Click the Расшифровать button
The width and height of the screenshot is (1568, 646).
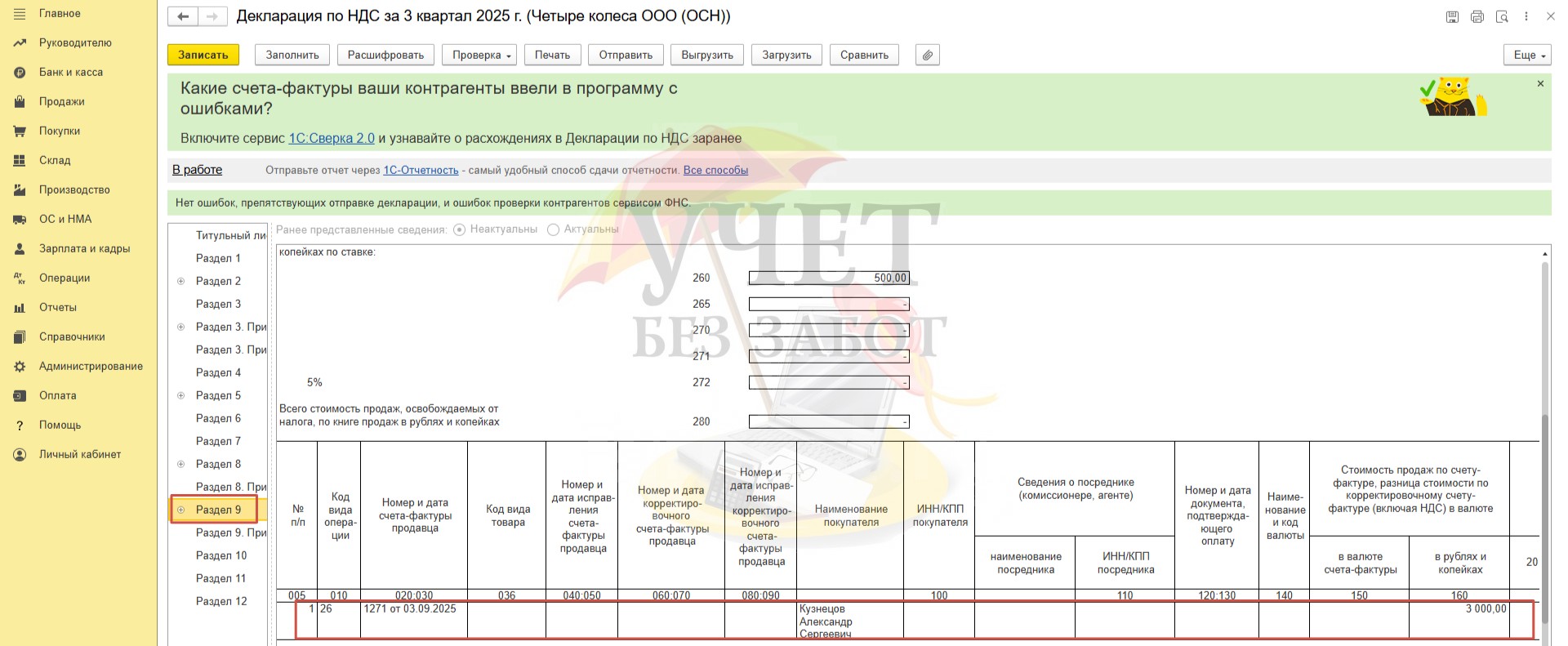(385, 55)
